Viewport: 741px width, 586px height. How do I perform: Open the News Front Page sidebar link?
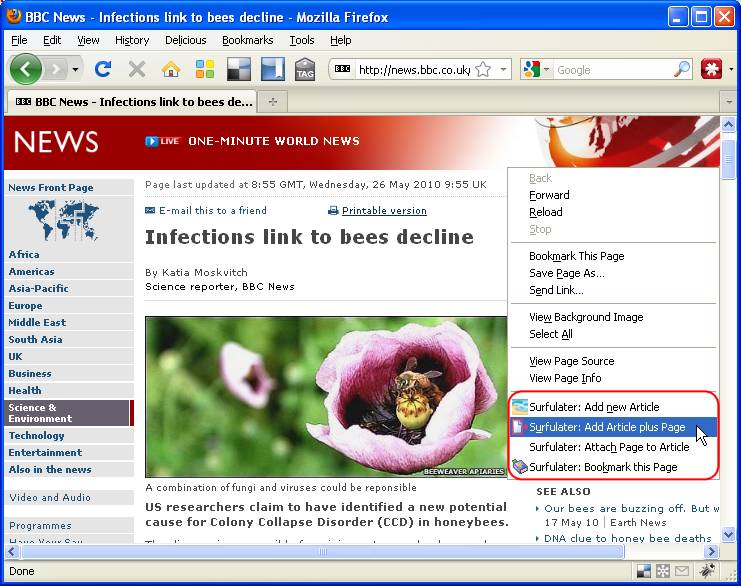[51, 188]
